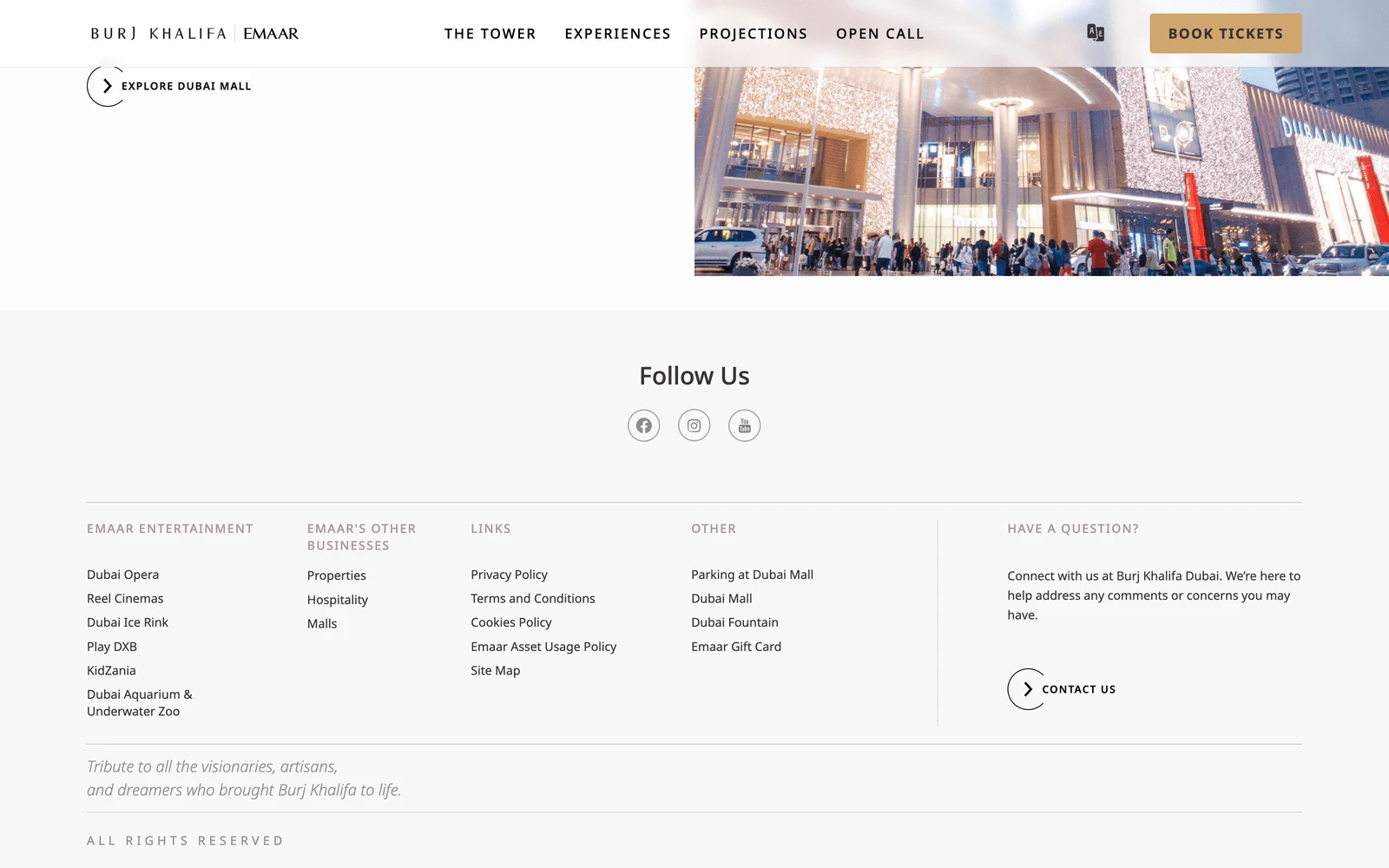Open the Privacy Policy link
The height and width of the screenshot is (868, 1389).
tap(510, 575)
